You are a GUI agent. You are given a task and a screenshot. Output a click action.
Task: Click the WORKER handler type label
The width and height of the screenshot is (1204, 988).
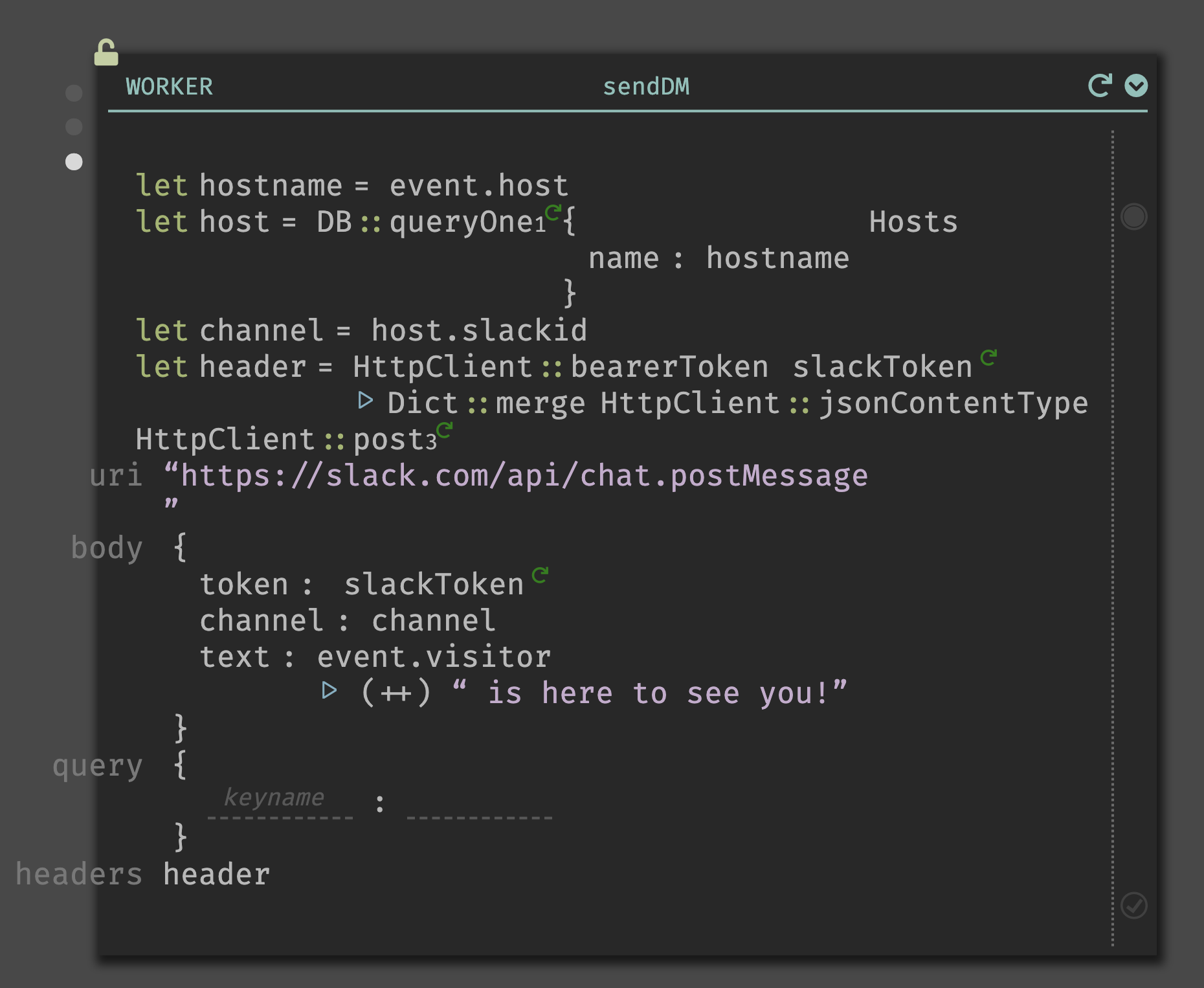point(170,87)
